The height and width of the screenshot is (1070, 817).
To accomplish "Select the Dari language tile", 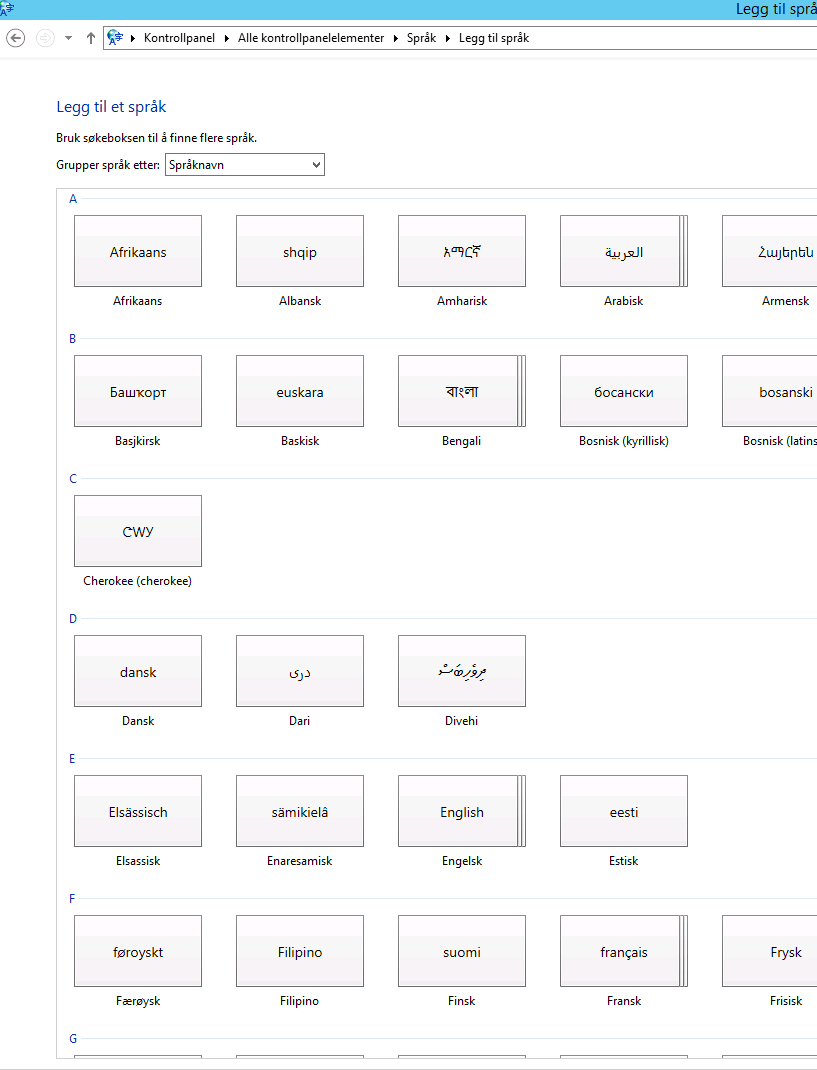I will click(300, 671).
